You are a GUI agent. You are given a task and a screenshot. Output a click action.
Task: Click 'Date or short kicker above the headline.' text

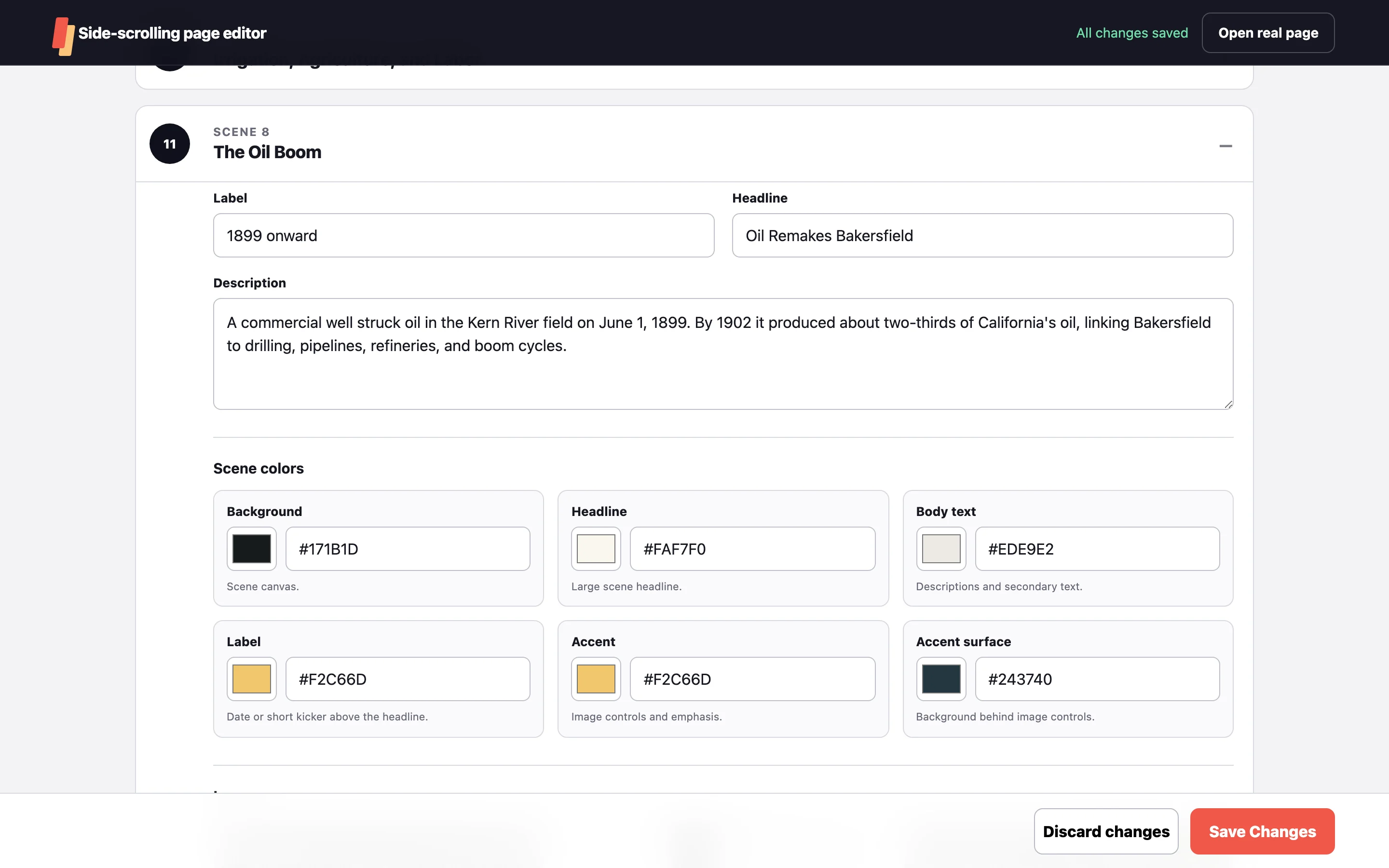(x=327, y=717)
